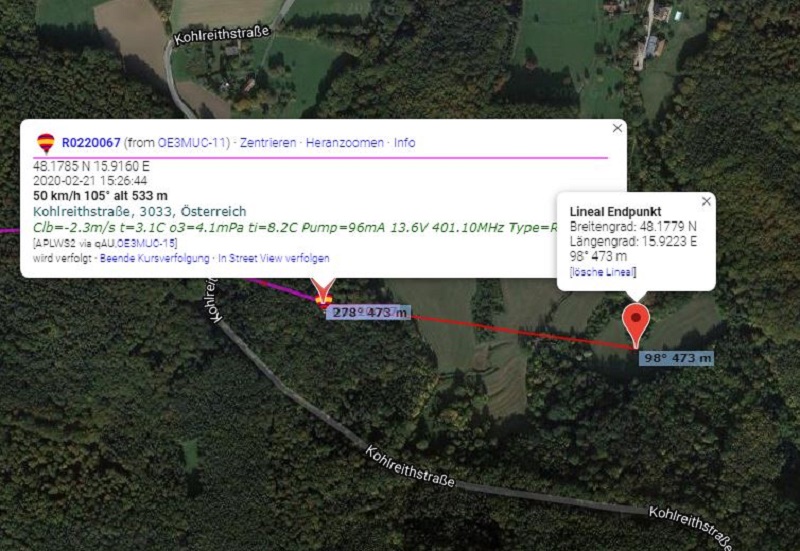Screen dimensions: 800x551
Task: Close the Lineal Endpunkt popup
Action: (706, 202)
